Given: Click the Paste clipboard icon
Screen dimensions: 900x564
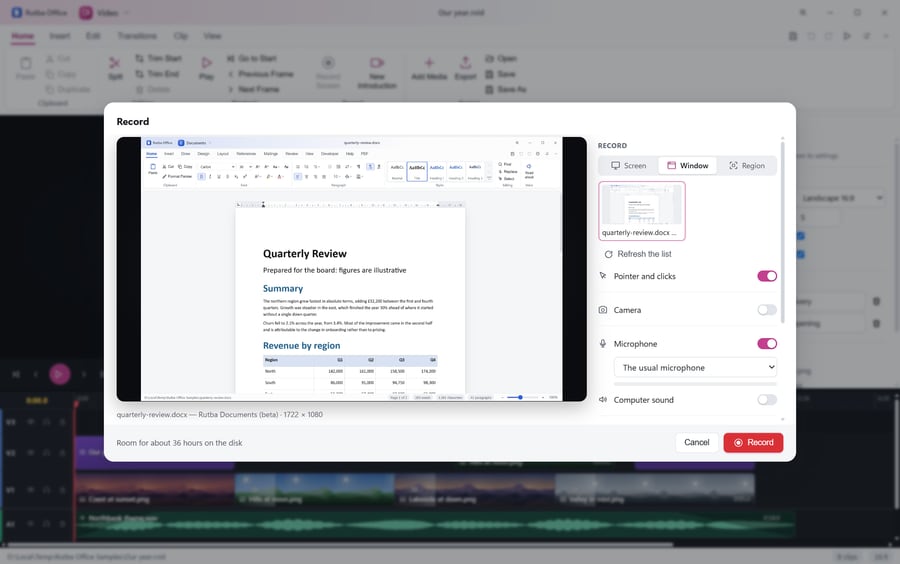Looking at the screenshot, I should click(25, 63).
